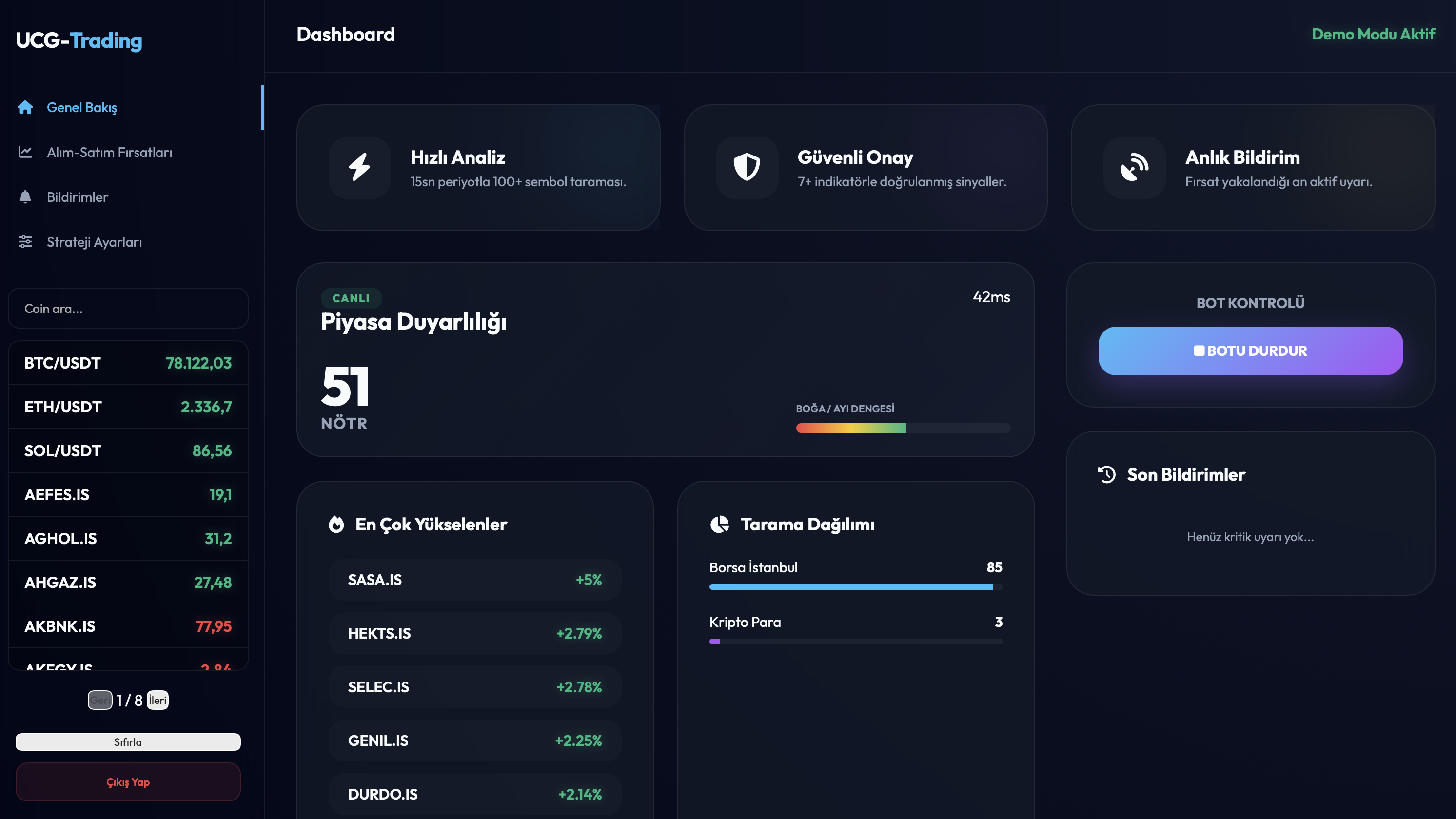Select BTC/USDT in the coin list
1456x819 pixels.
[x=128, y=363]
